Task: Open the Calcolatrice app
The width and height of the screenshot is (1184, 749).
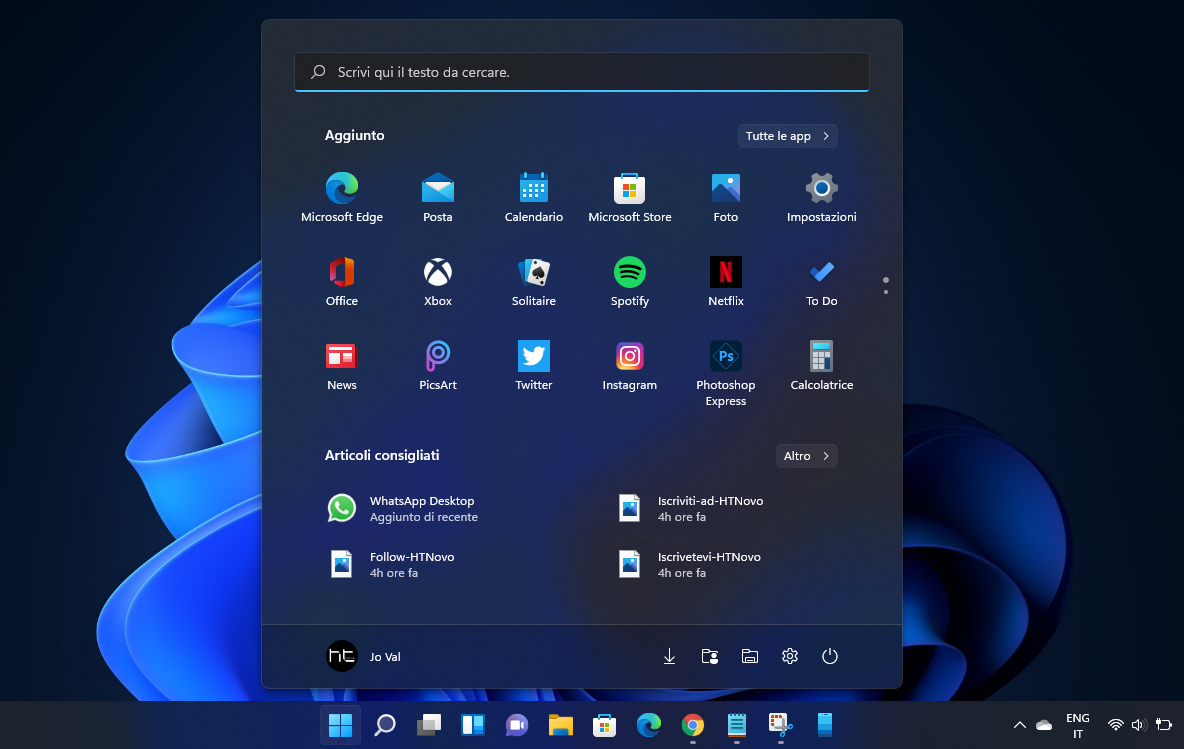Action: pyautogui.click(x=821, y=366)
